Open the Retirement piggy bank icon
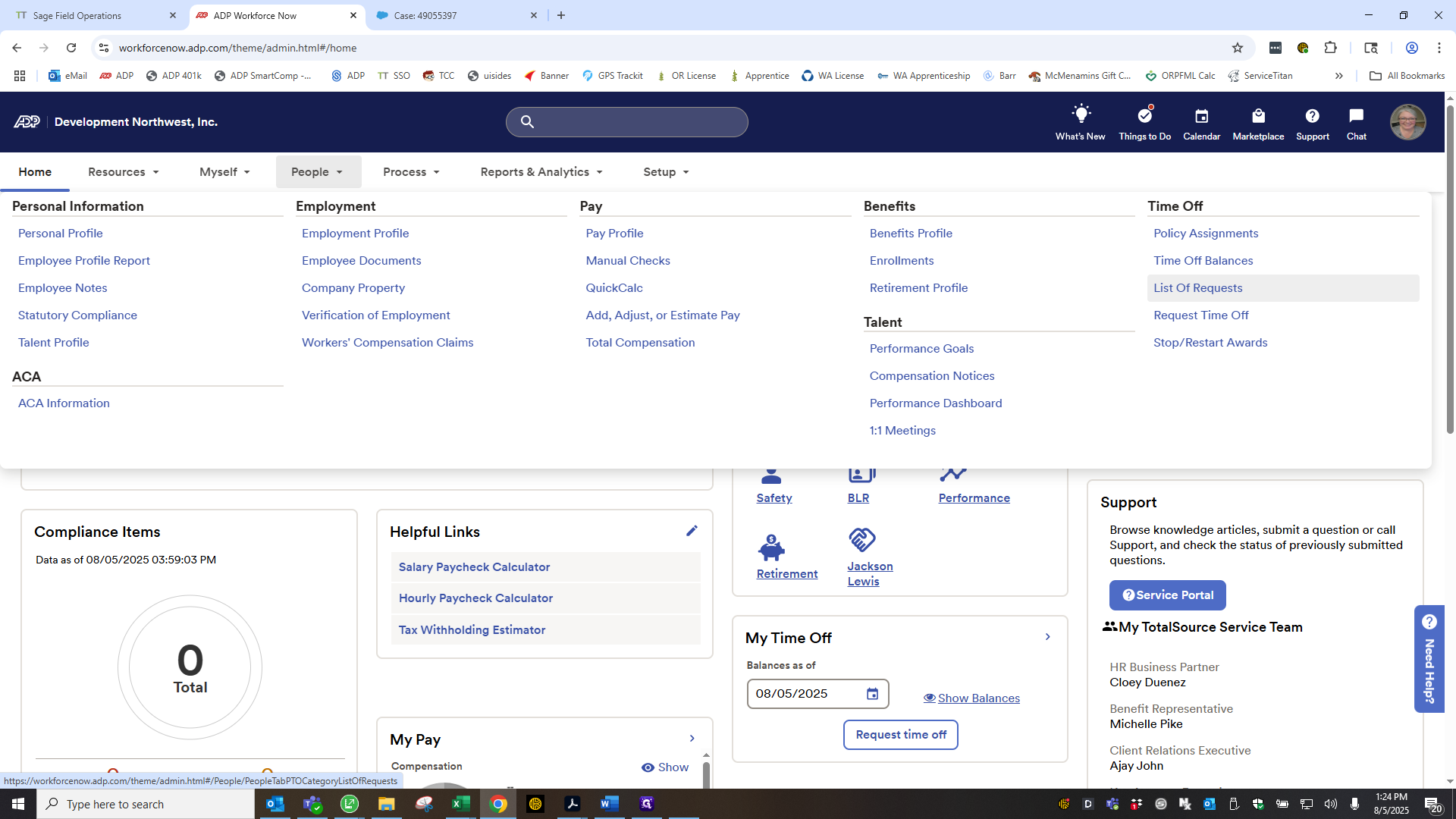1456x819 pixels. 771,548
